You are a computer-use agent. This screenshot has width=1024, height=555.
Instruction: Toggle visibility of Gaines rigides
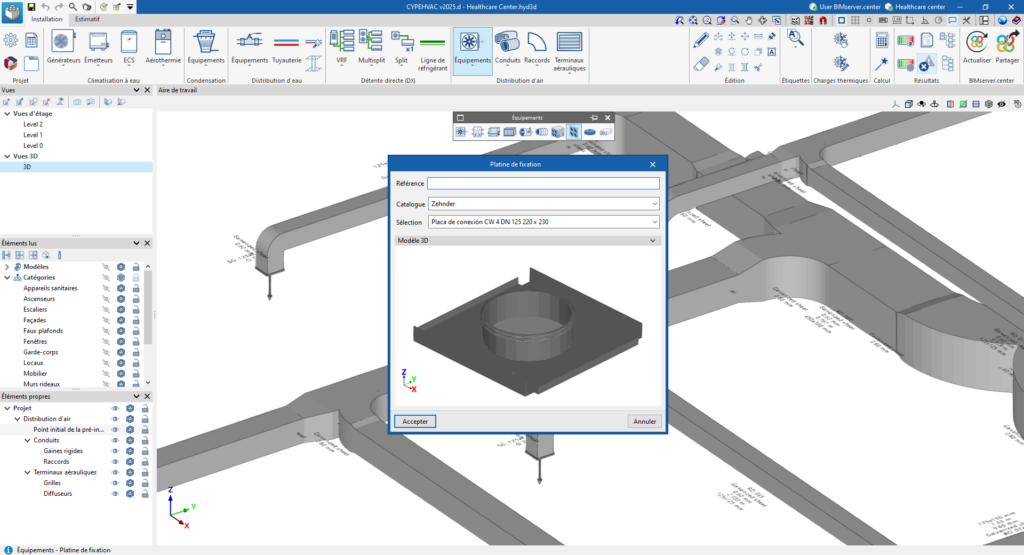[115, 451]
